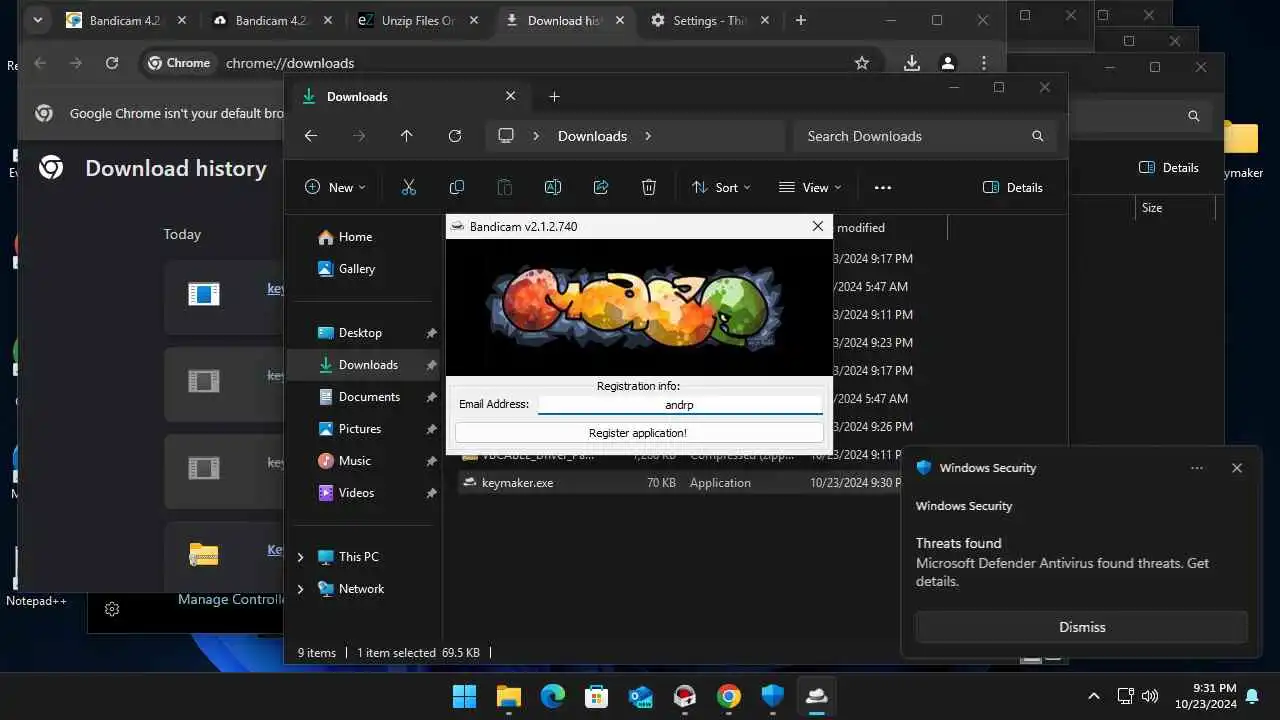The width and height of the screenshot is (1280, 720).
Task: Click the Share icon in Explorer toolbar
Action: click(x=601, y=187)
